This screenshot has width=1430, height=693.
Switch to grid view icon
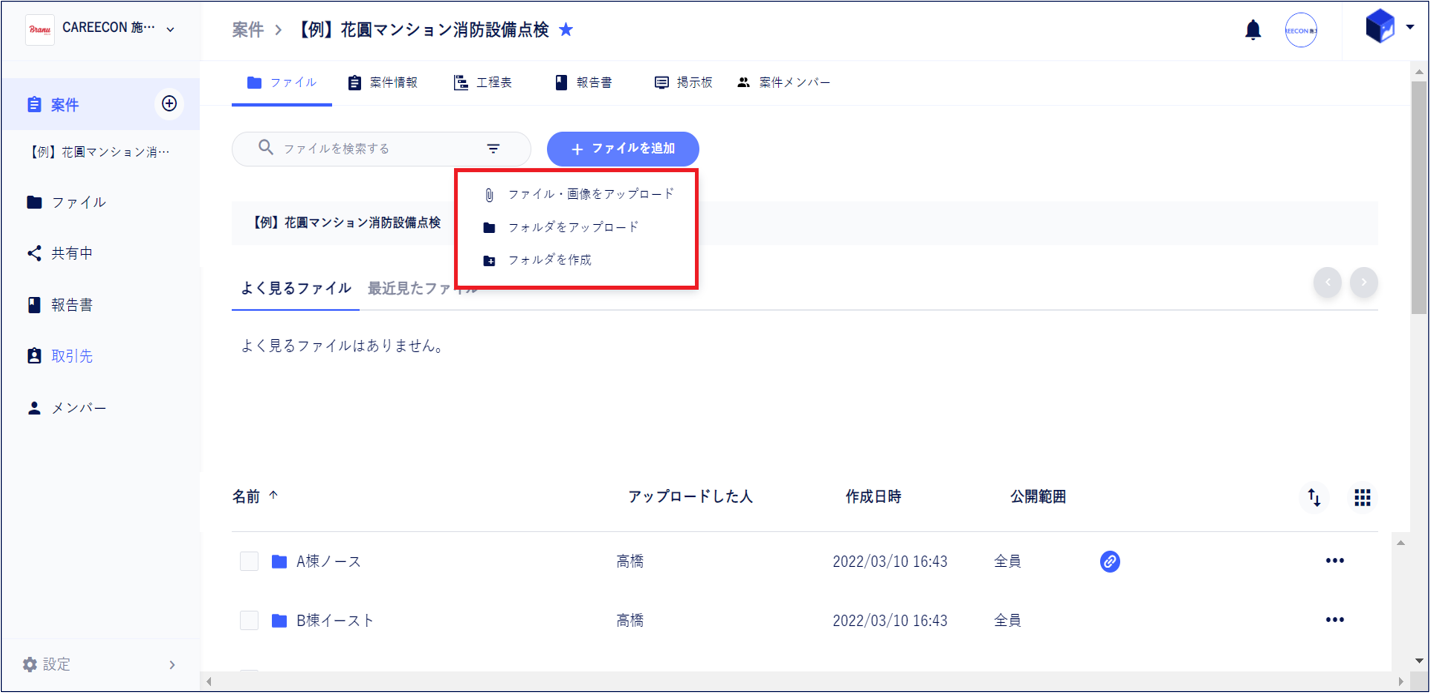pyautogui.click(x=1362, y=497)
